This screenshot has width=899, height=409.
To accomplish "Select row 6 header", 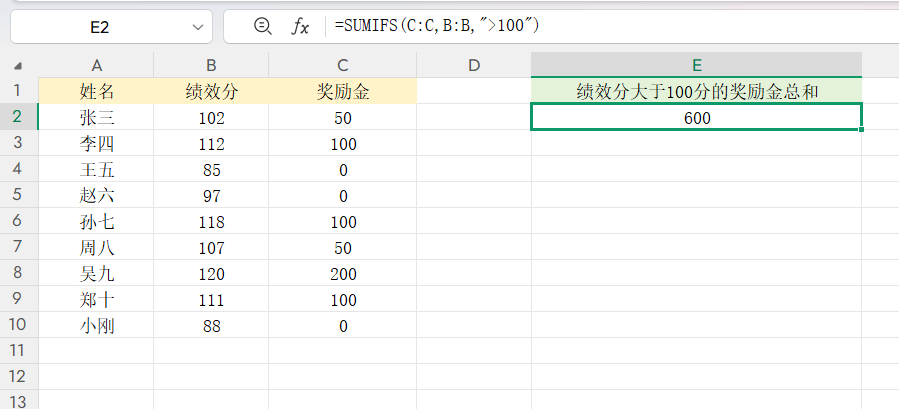I will 19,221.
